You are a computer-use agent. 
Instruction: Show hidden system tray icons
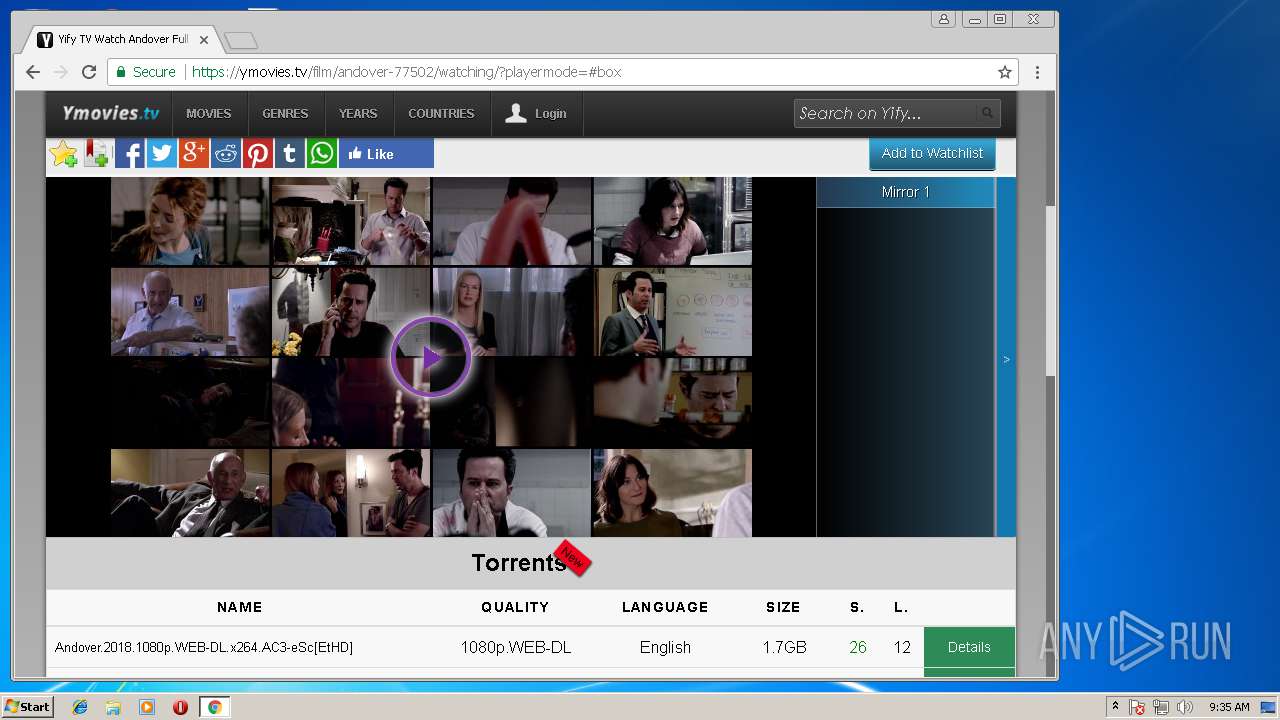tap(1115, 707)
